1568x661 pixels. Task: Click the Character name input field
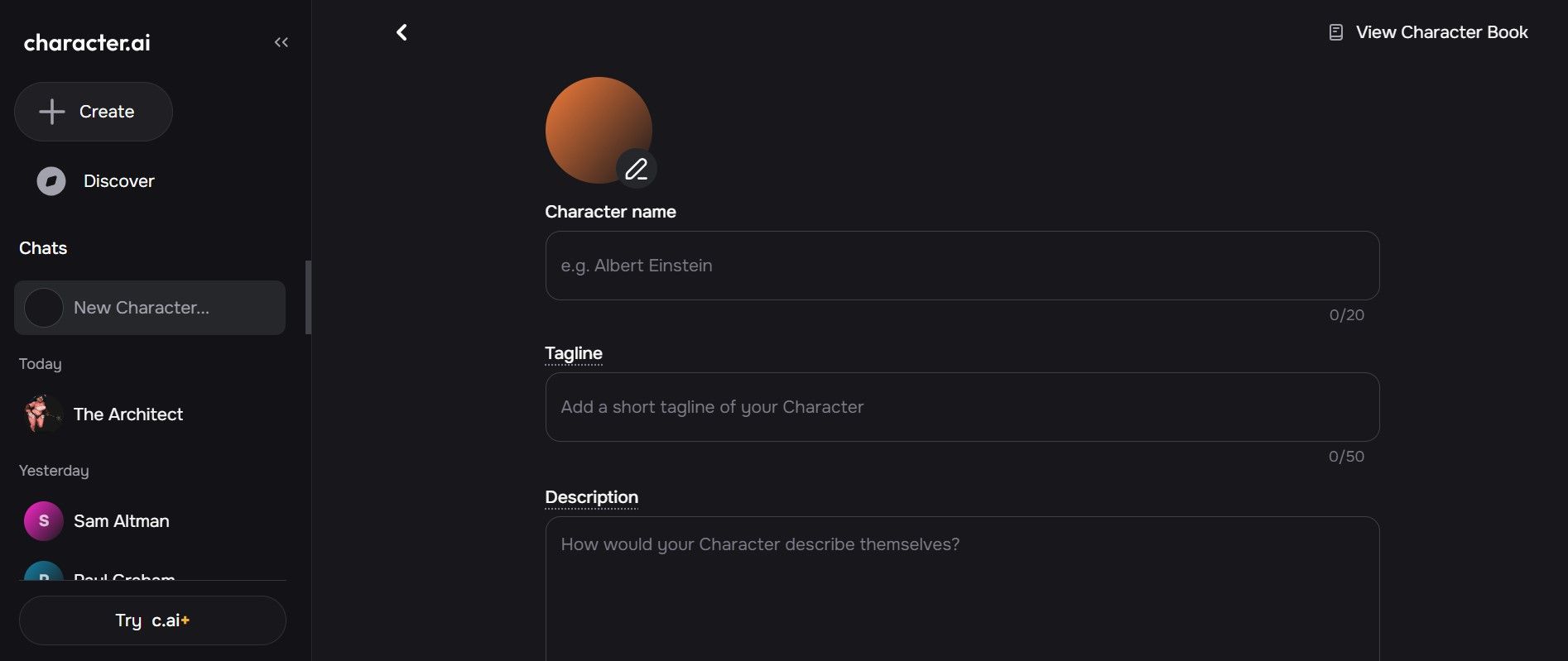click(x=960, y=266)
